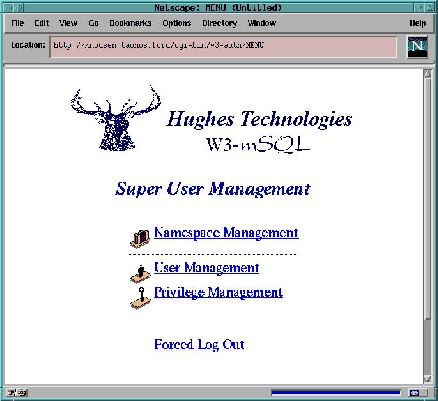Click the scrollbar down arrow
The image size is (438, 401).
pos(427,379)
